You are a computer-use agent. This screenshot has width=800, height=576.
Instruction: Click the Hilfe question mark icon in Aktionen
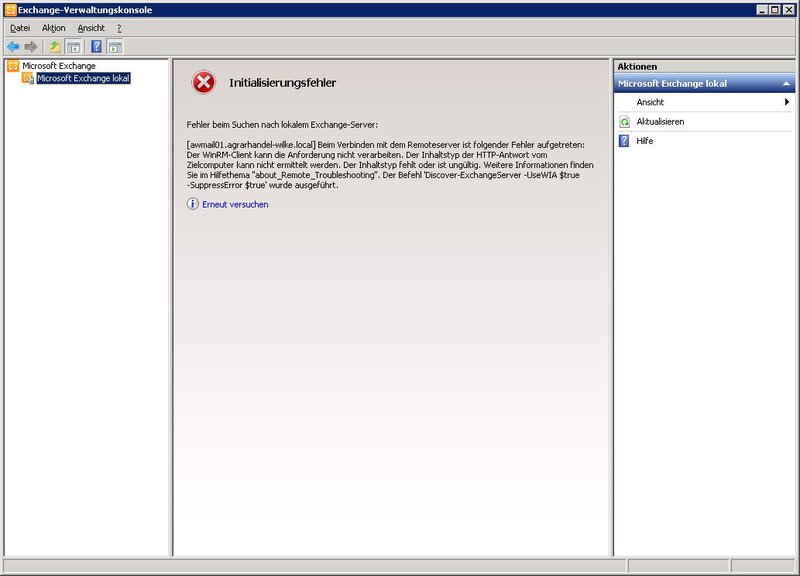coord(624,141)
